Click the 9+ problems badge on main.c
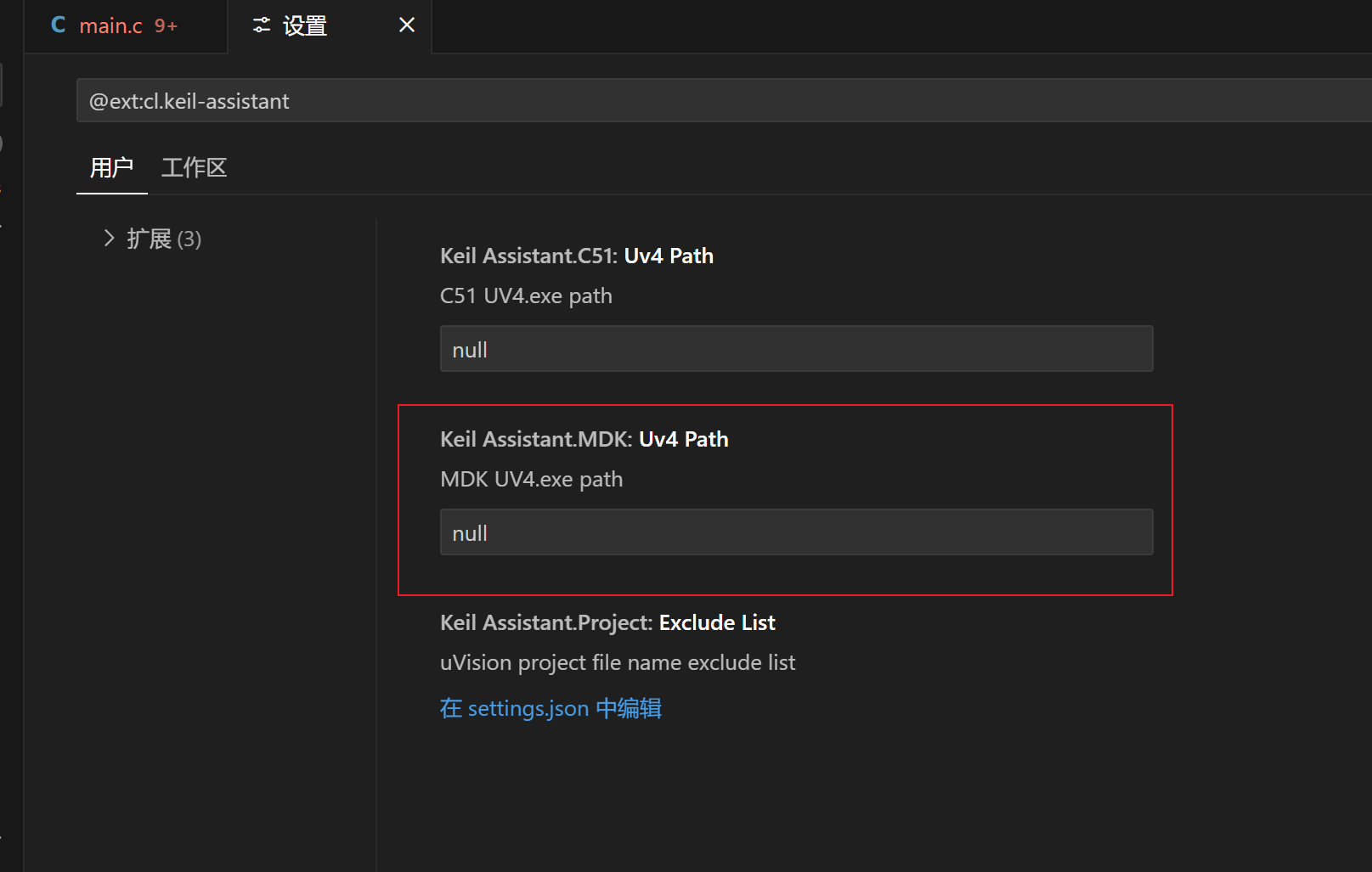Screen dimensions: 1372x872 166,26
